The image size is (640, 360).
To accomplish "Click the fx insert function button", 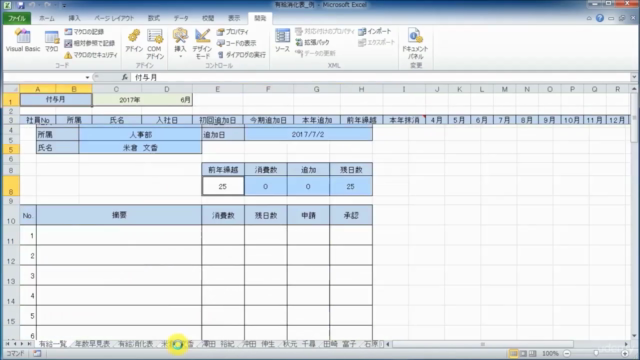I will click(124, 77).
